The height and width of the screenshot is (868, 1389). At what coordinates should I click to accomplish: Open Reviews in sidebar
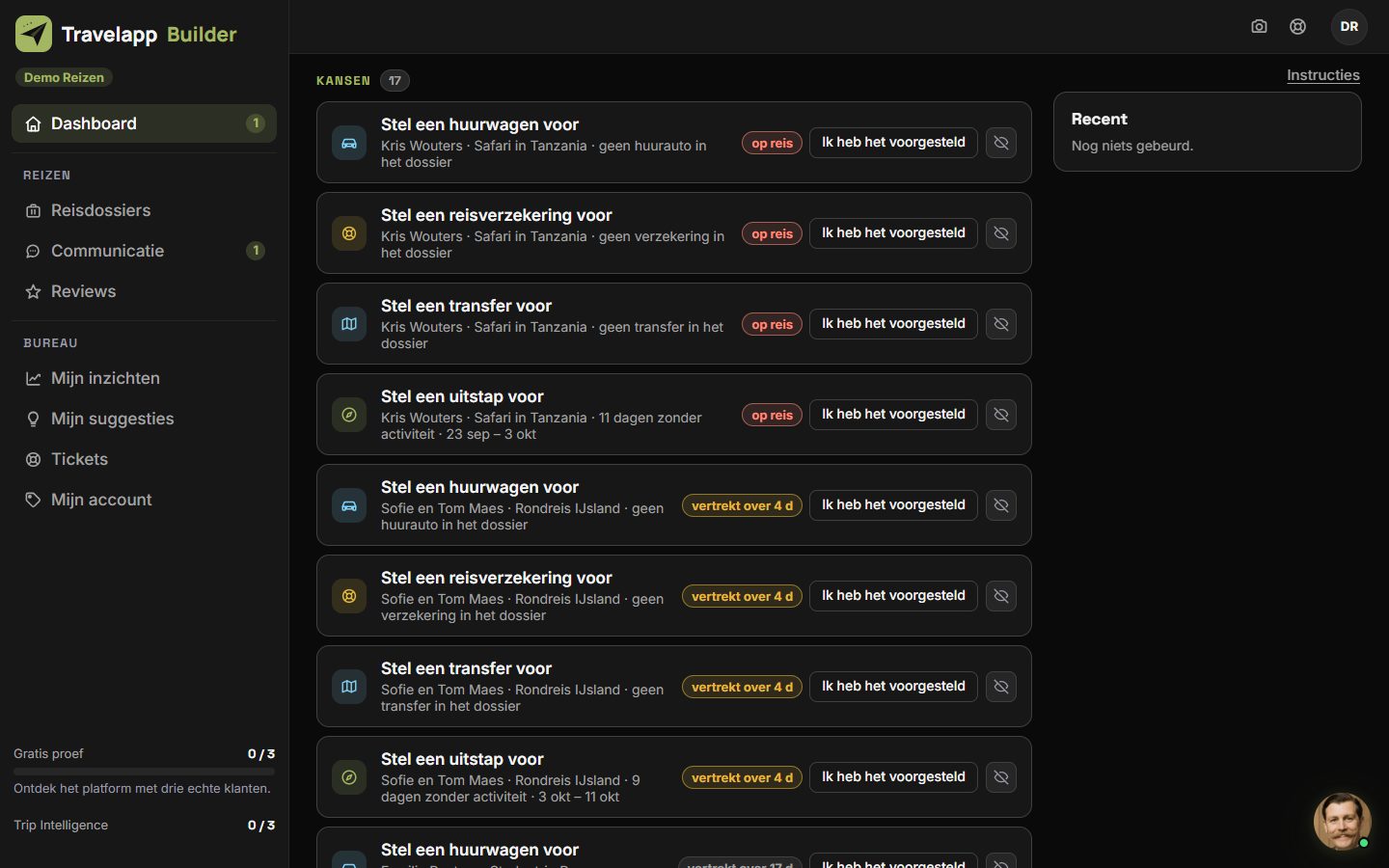tap(144, 291)
